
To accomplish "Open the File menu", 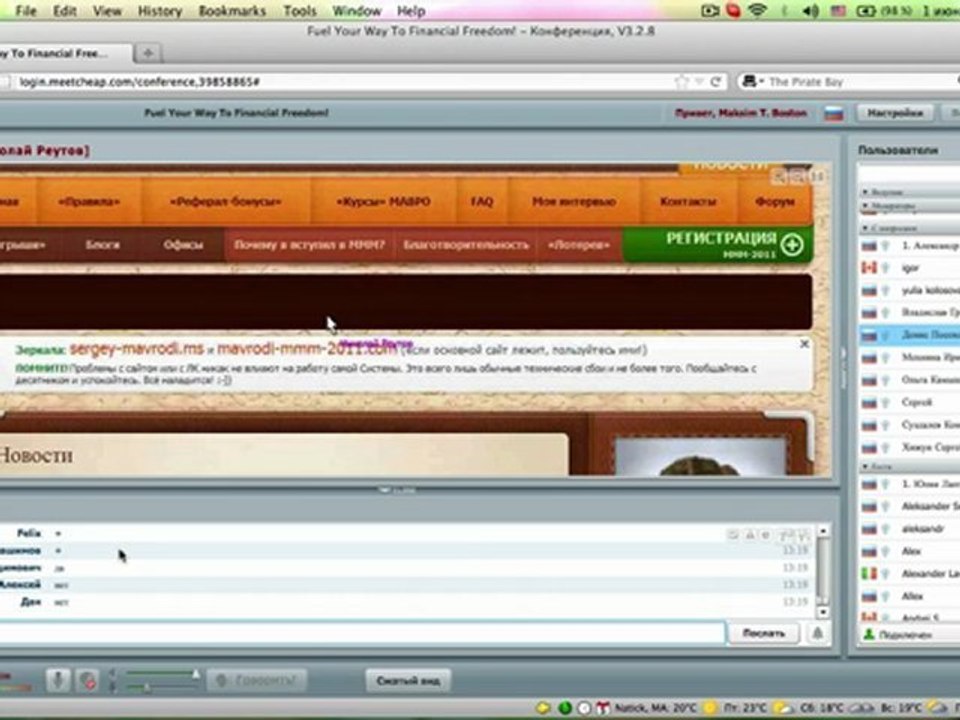I will coord(26,11).
